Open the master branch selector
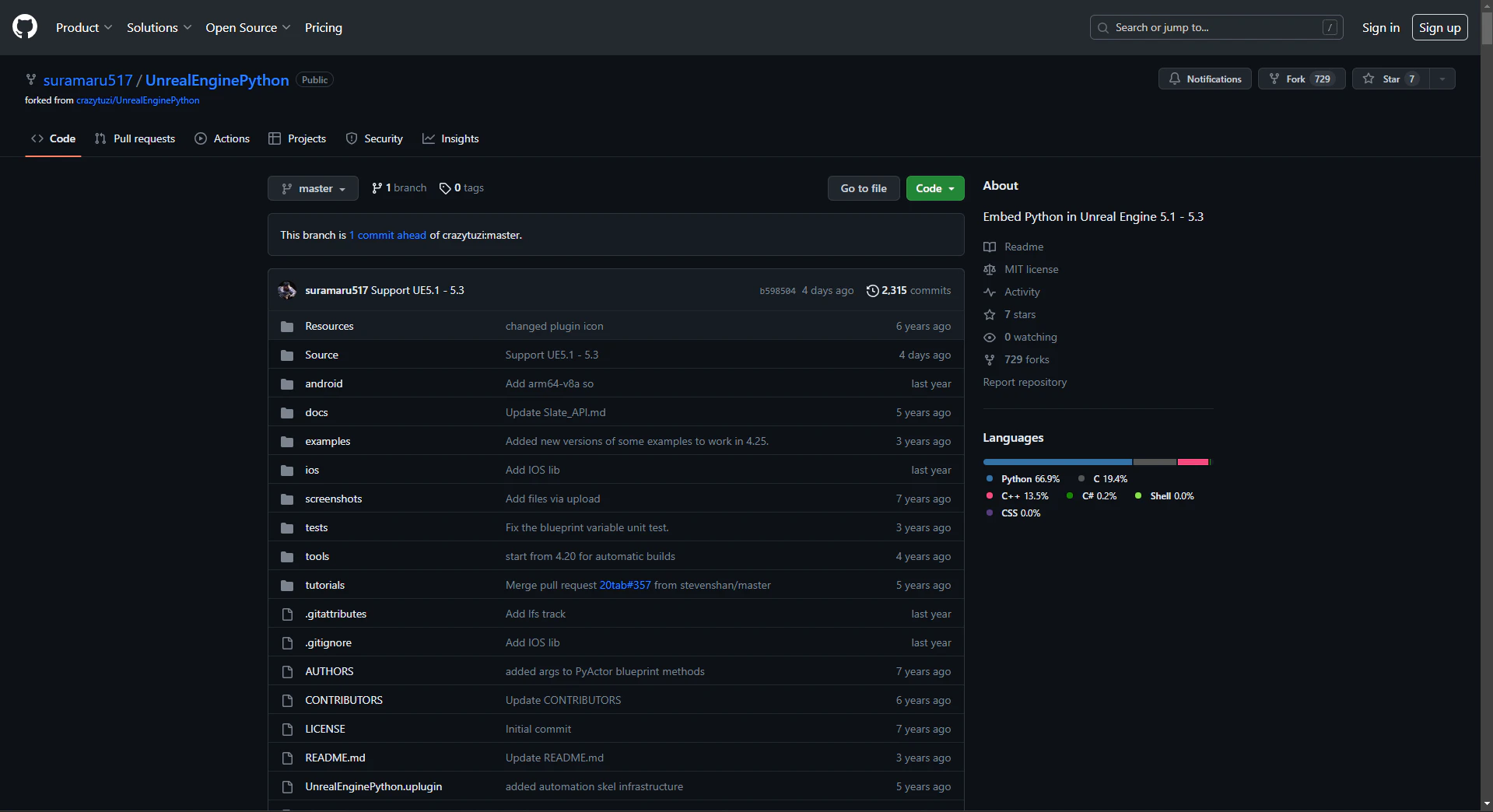1493x812 pixels. 313,188
